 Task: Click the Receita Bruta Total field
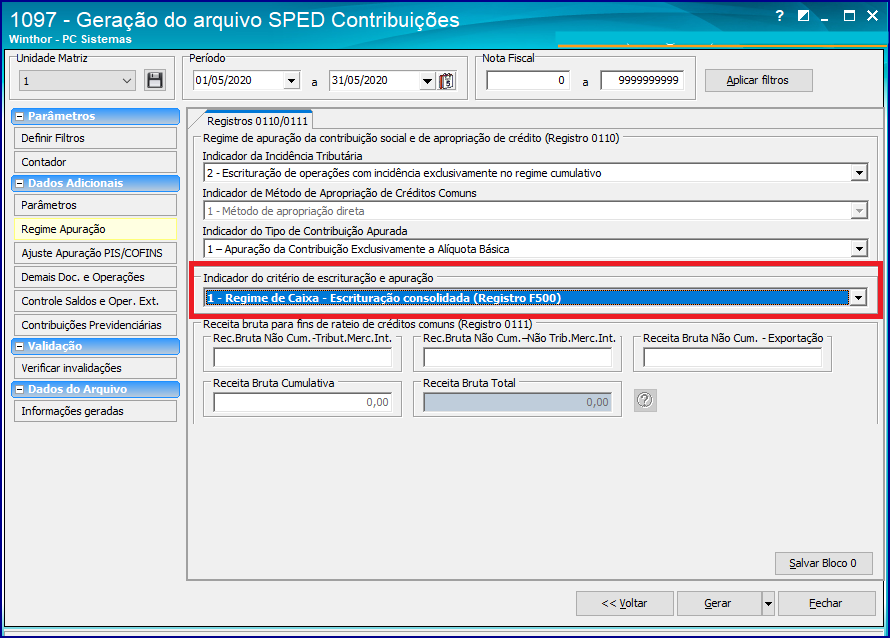tap(518, 402)
